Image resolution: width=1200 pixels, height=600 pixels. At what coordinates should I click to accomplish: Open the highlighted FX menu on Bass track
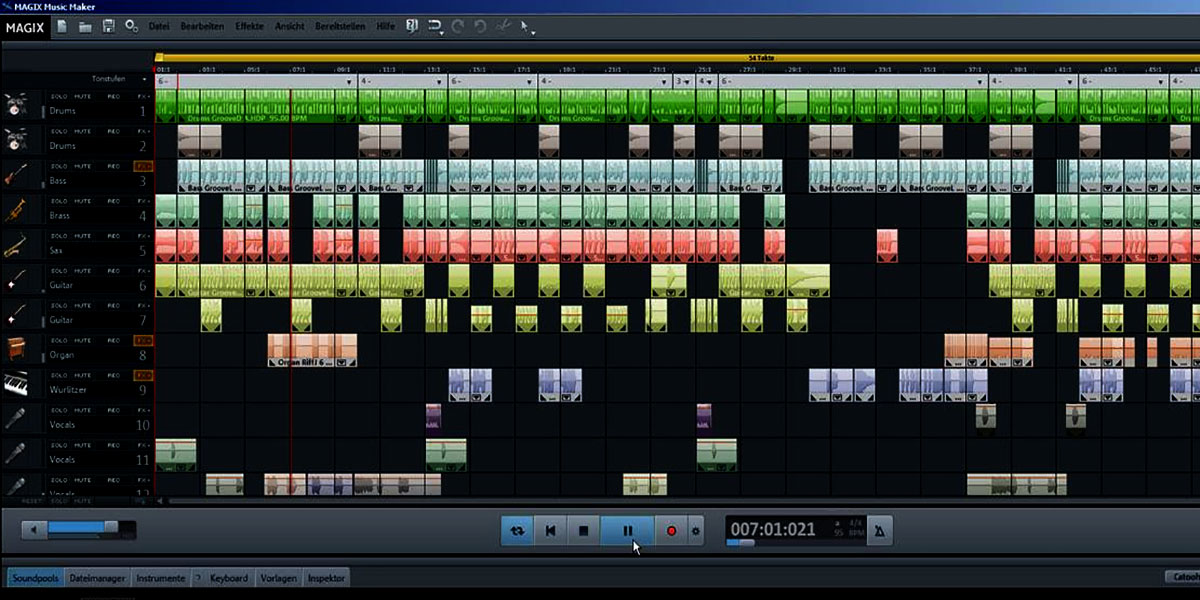pyautogui.click(x=143, y=166)
